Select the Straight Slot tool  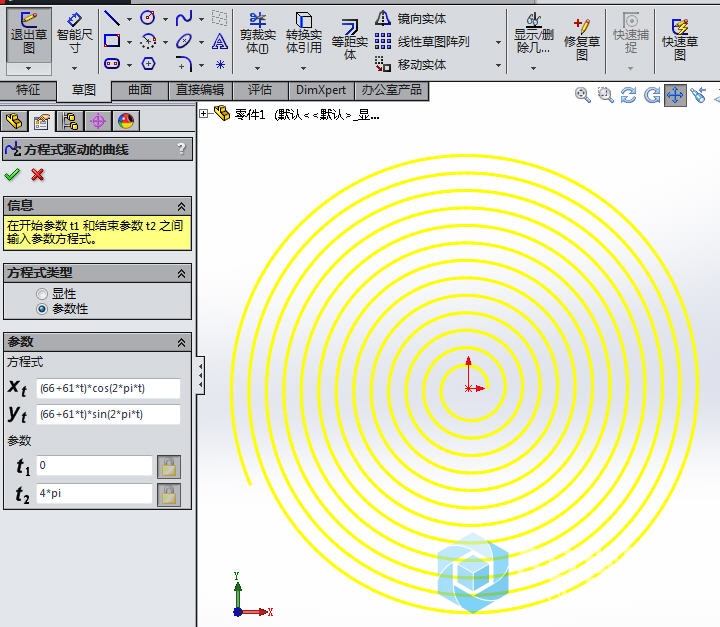[x=112, y=63]
